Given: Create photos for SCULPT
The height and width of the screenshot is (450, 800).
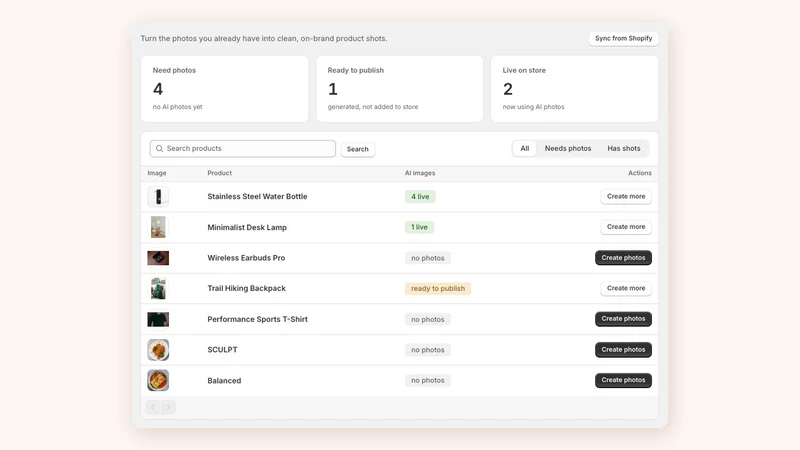Looking at the screenshot, I should click(x=623, y=349).
